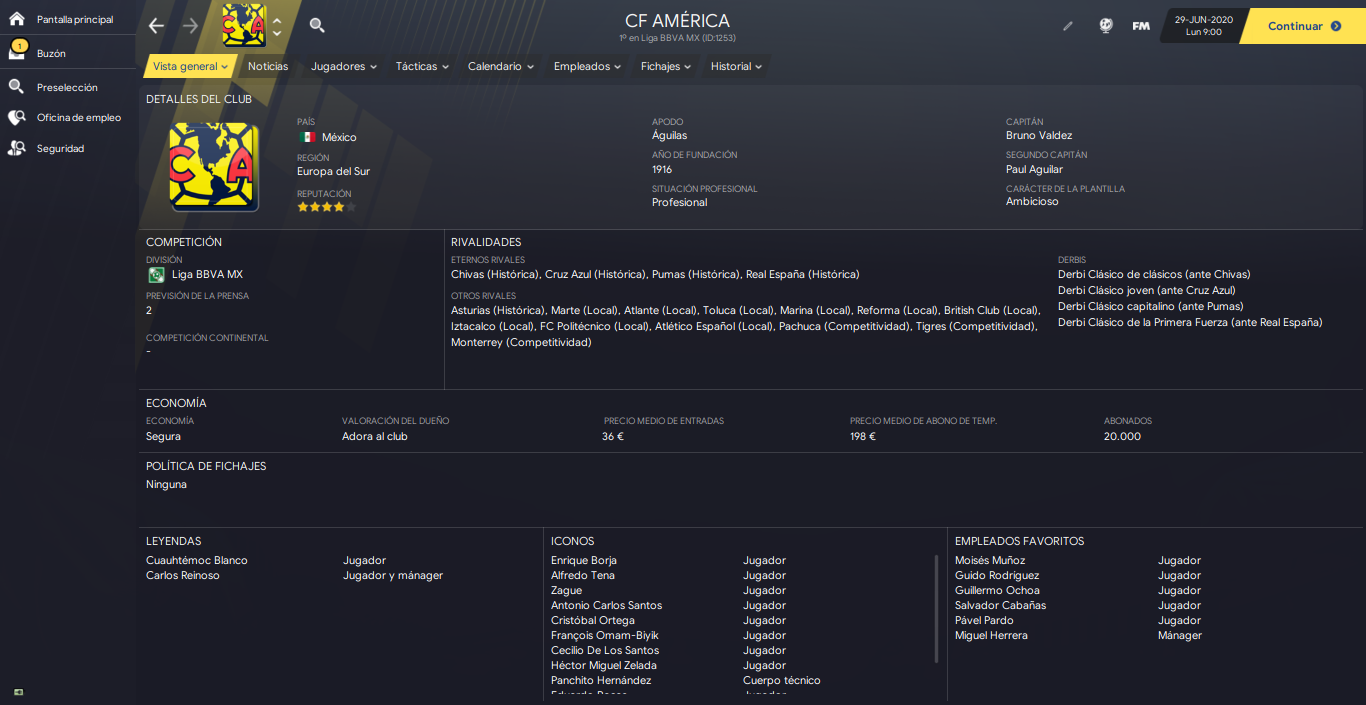Open the Cruz Azul (Histórica) rival link
The height and width of the screenshot is (705, 1366).
click(596, 274)
